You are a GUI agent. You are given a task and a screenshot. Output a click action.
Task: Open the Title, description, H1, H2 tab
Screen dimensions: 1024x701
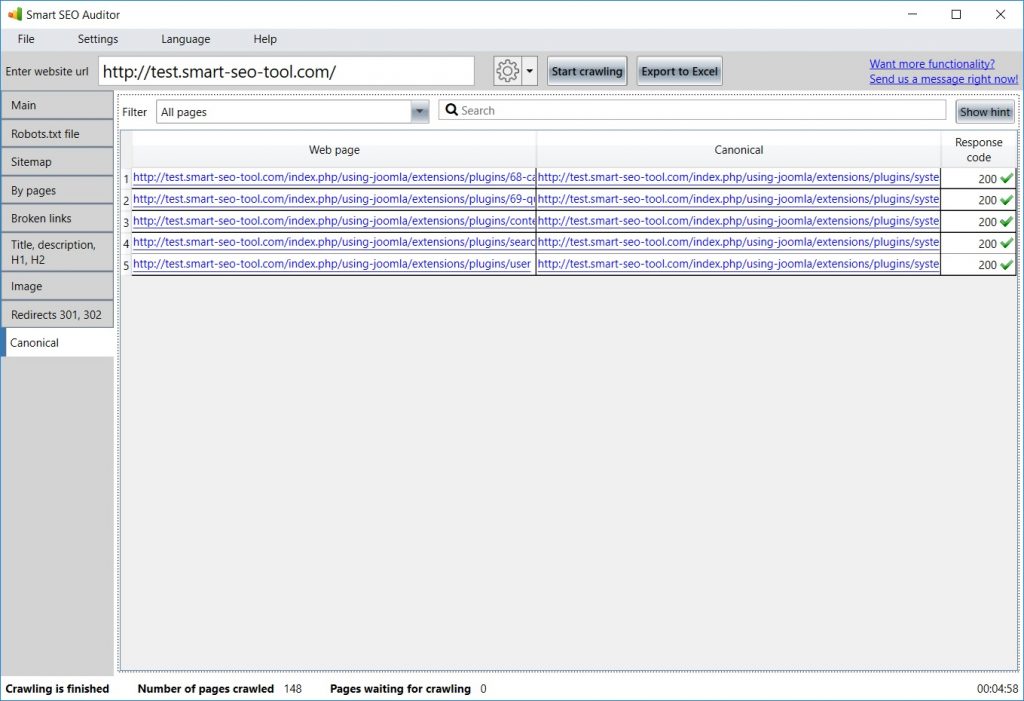pyautogui.click(x=57, y=252)
